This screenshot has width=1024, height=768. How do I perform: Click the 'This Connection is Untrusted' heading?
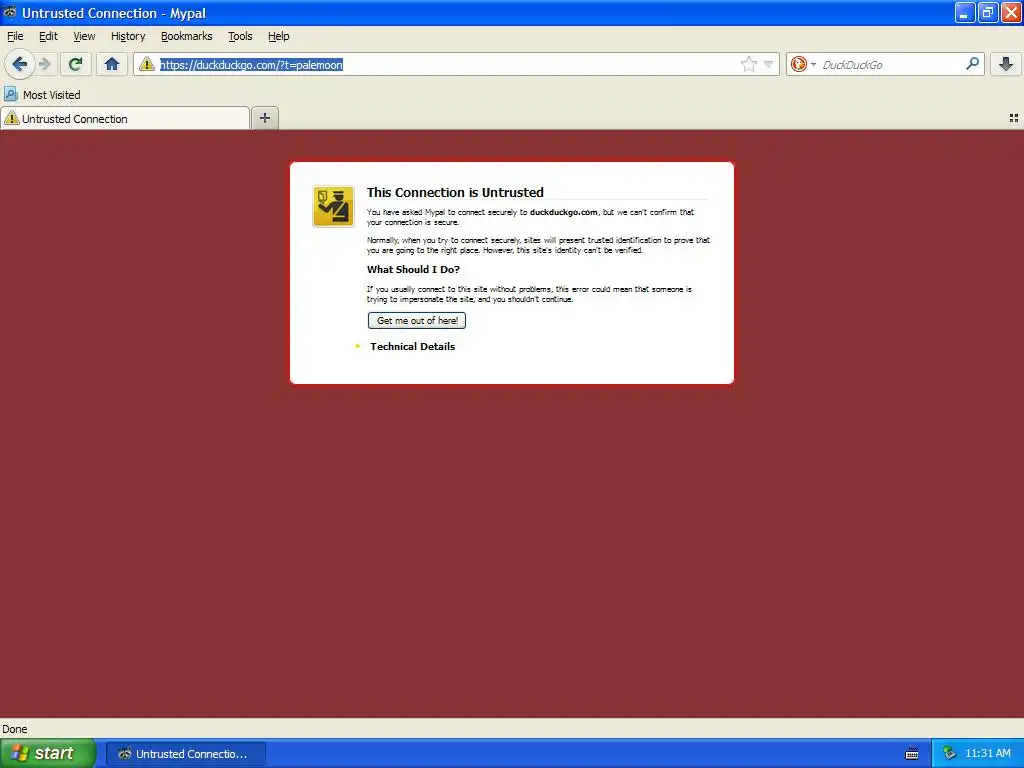coord(455,192)
